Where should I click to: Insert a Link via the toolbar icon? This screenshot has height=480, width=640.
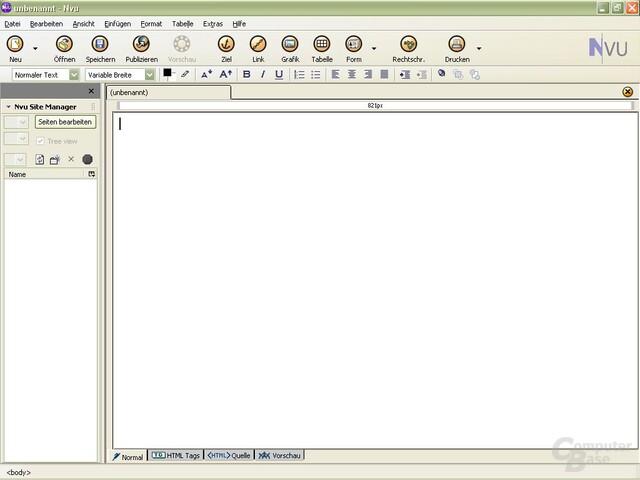[x=258, y=44]
